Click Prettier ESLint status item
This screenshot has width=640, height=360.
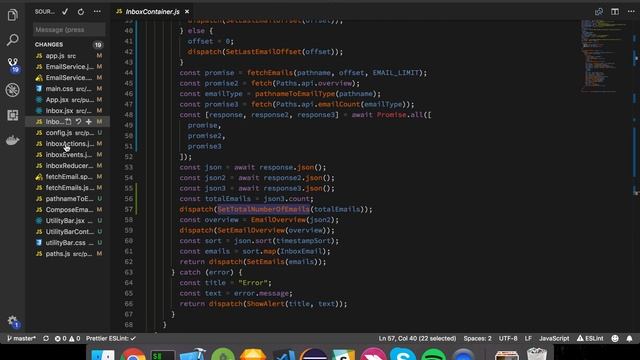click(111, 339)
